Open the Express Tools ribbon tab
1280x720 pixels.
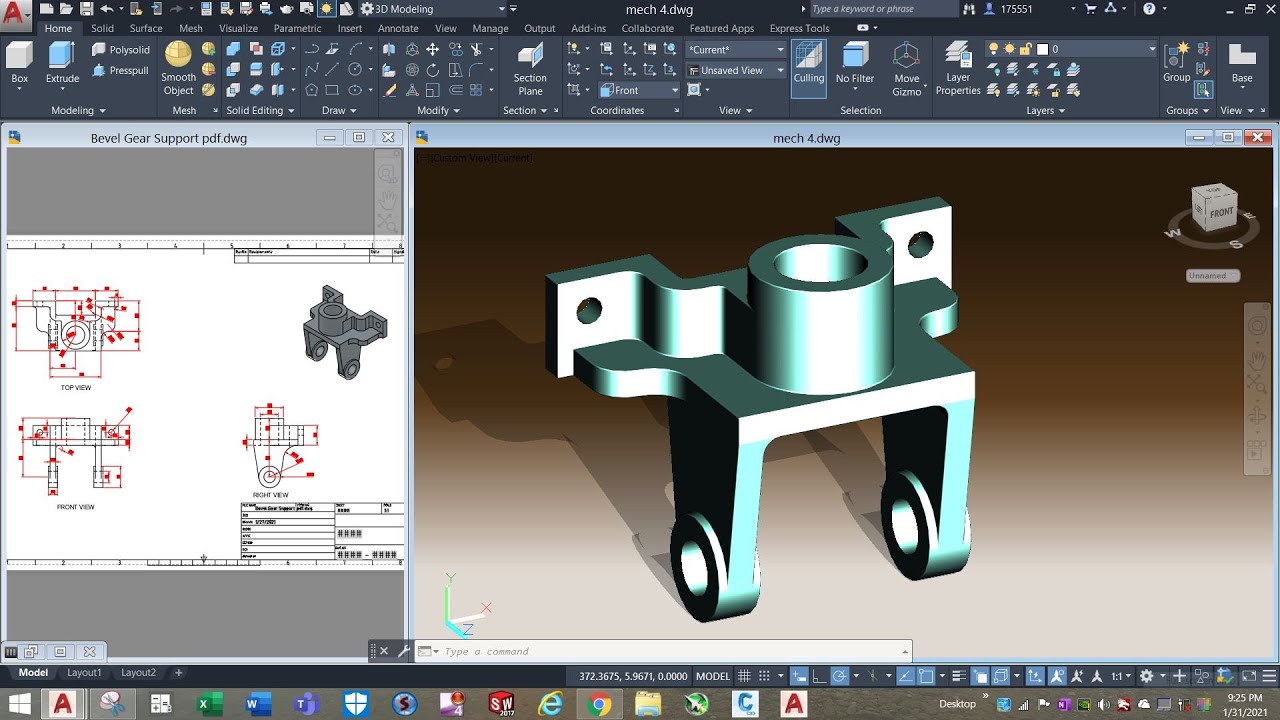point(799,29)
